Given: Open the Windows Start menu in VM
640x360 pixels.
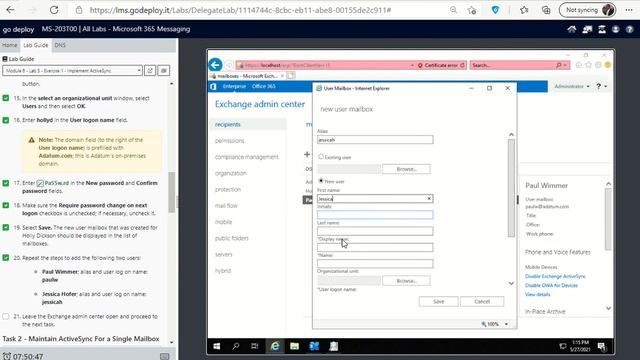Looking at the screenshot, I should (x=217, y=346).
